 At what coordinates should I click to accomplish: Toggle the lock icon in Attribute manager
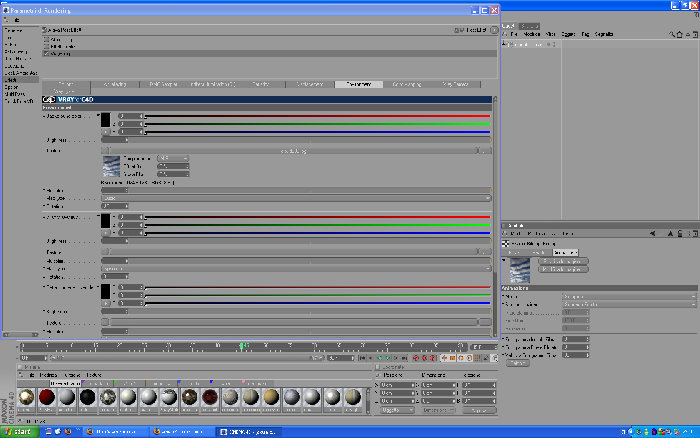click(x=679, y=234)
